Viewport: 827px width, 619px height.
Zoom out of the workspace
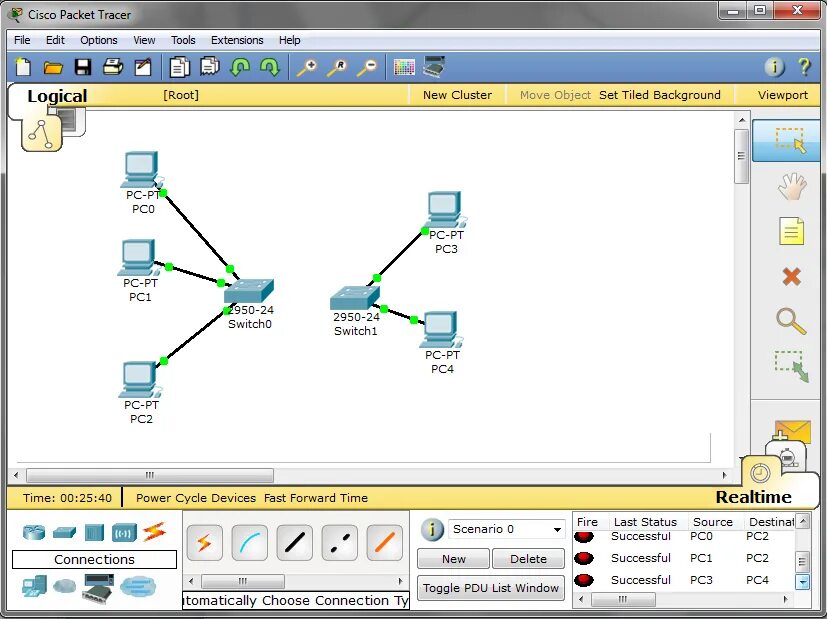coord(367,67)
